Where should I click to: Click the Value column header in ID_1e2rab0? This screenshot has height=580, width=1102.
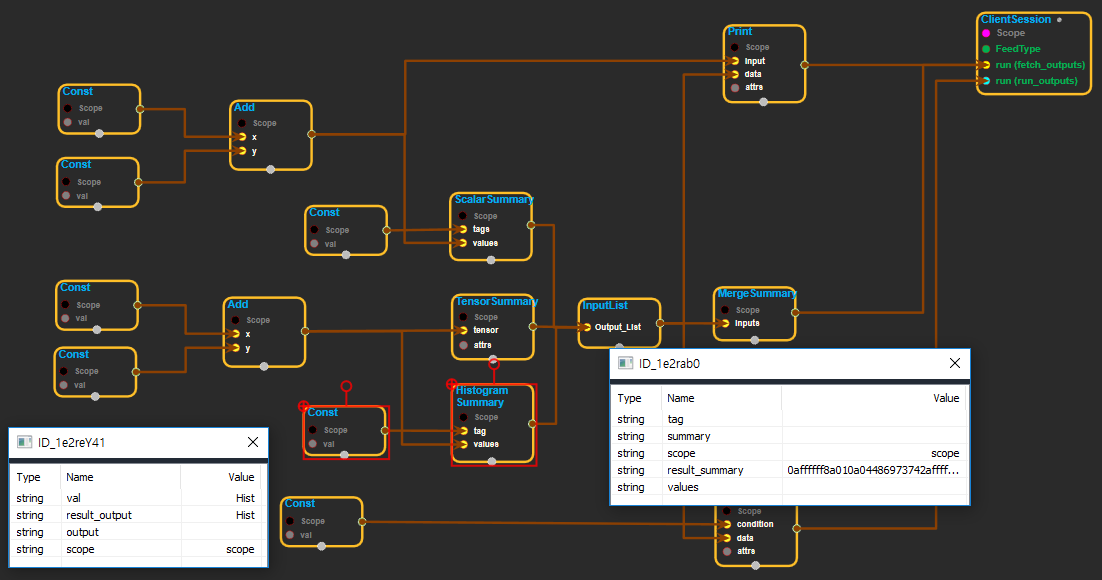point(945,398)
